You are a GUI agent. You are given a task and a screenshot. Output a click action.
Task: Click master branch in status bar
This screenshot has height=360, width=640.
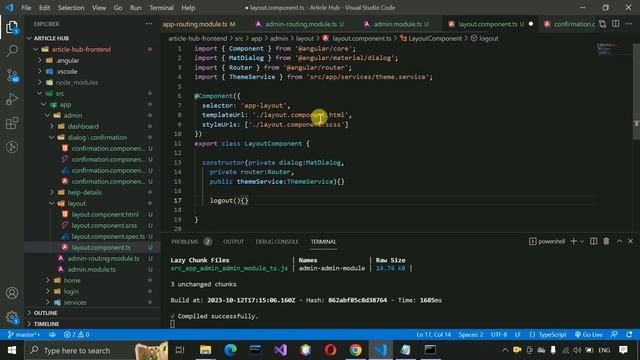(24, 335)
